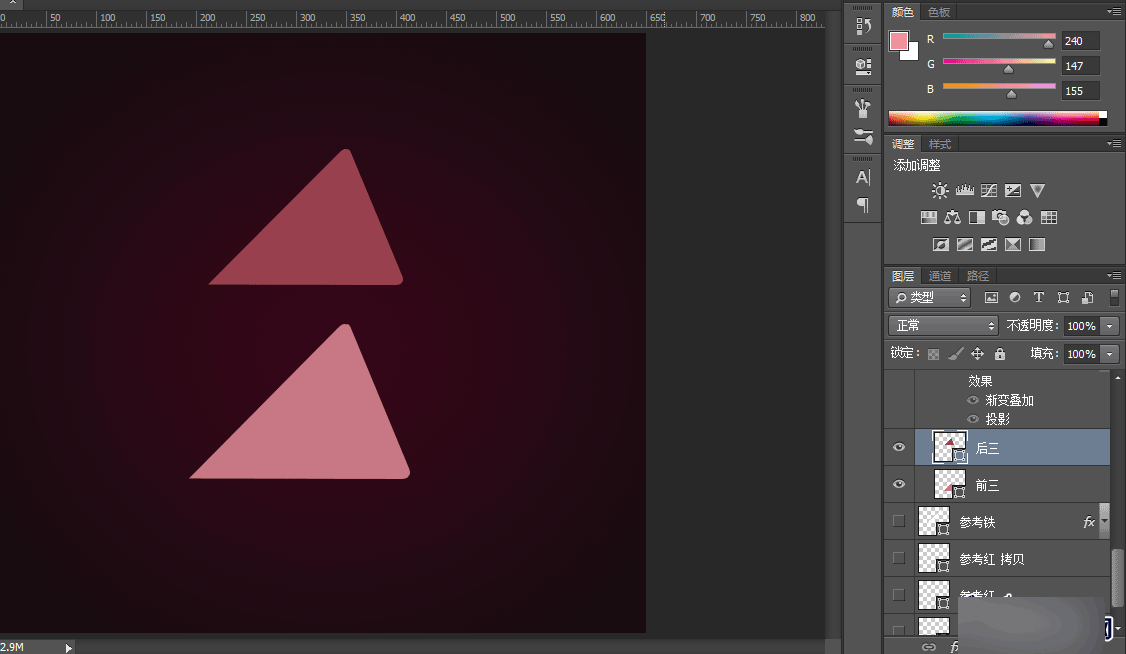
Task: Add a Color Lookup adjustment
Action: point(1048,218)
